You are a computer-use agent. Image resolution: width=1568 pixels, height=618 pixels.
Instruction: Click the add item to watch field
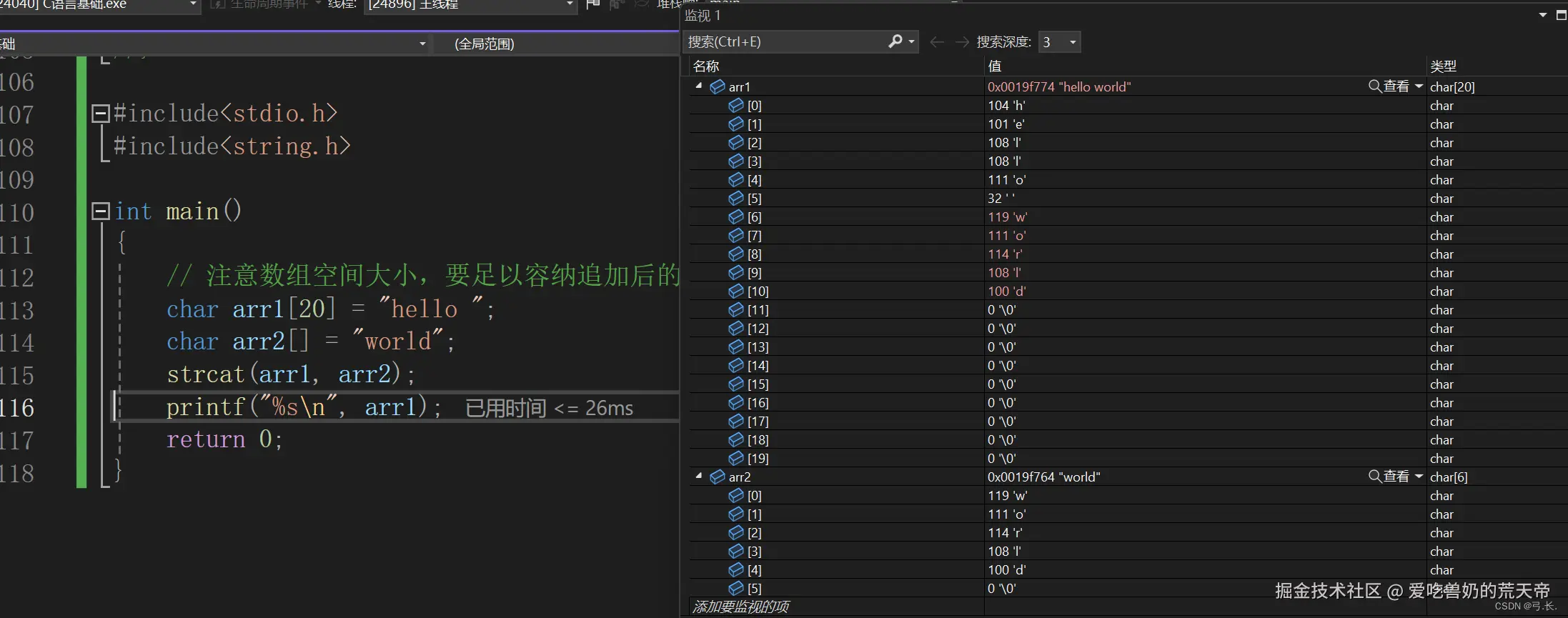click(x=740, y=607)
